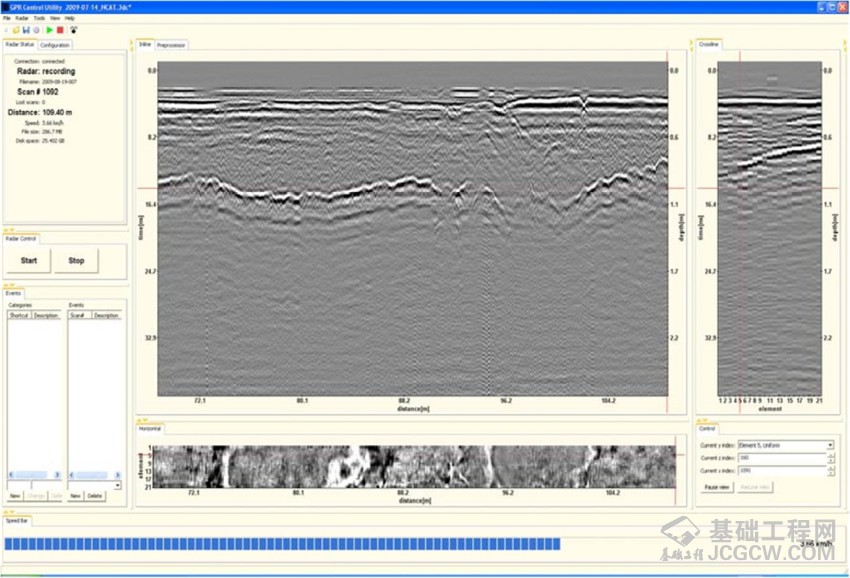Click the Stop radar button
Screen dimensions: 850x578
point(76,261)
